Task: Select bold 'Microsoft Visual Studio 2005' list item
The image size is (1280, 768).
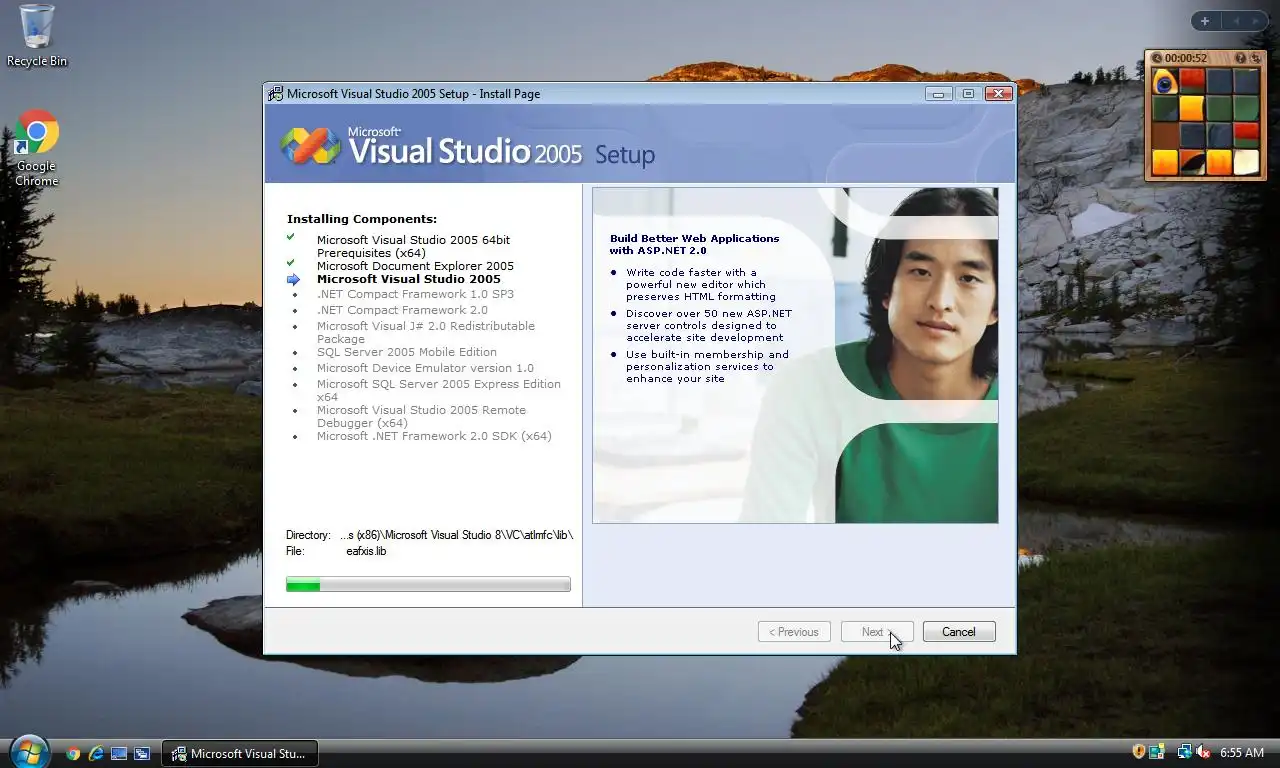Action: [x=409, y=279]
